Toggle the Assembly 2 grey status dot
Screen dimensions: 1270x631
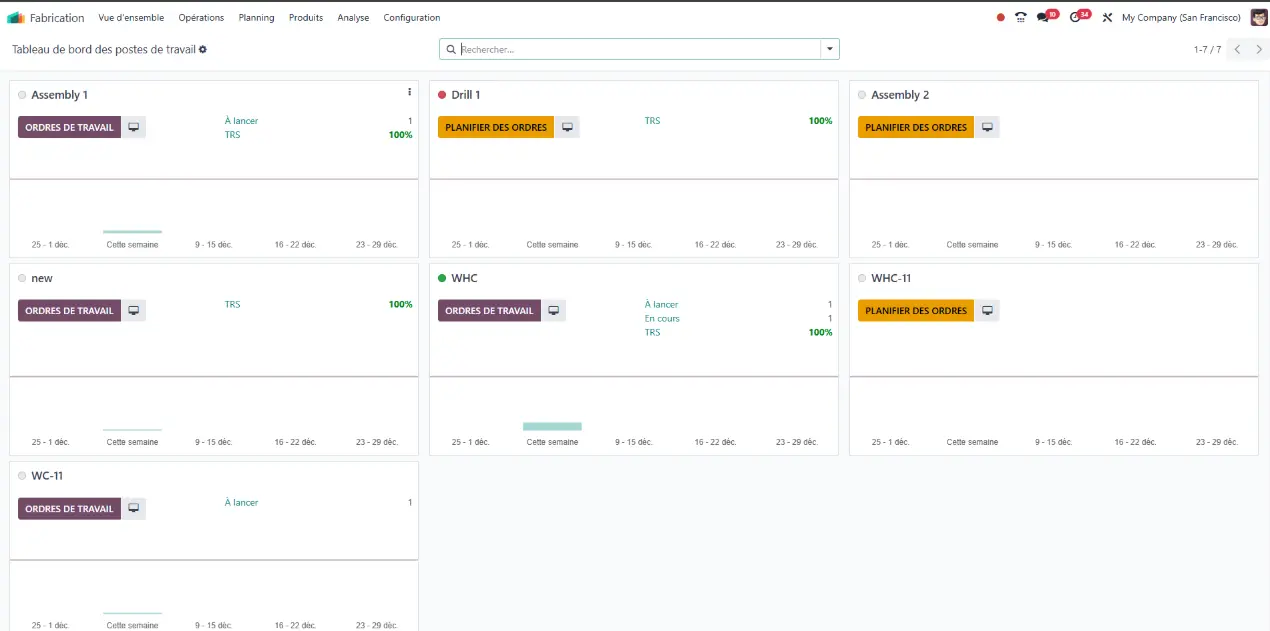[x=862, y=95]
